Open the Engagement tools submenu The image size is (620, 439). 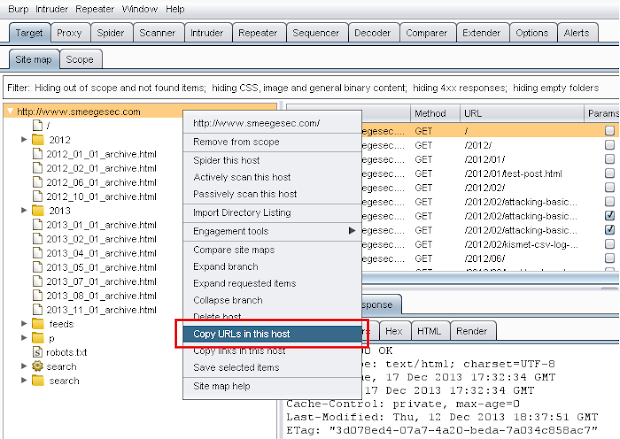tap(272, 231)
